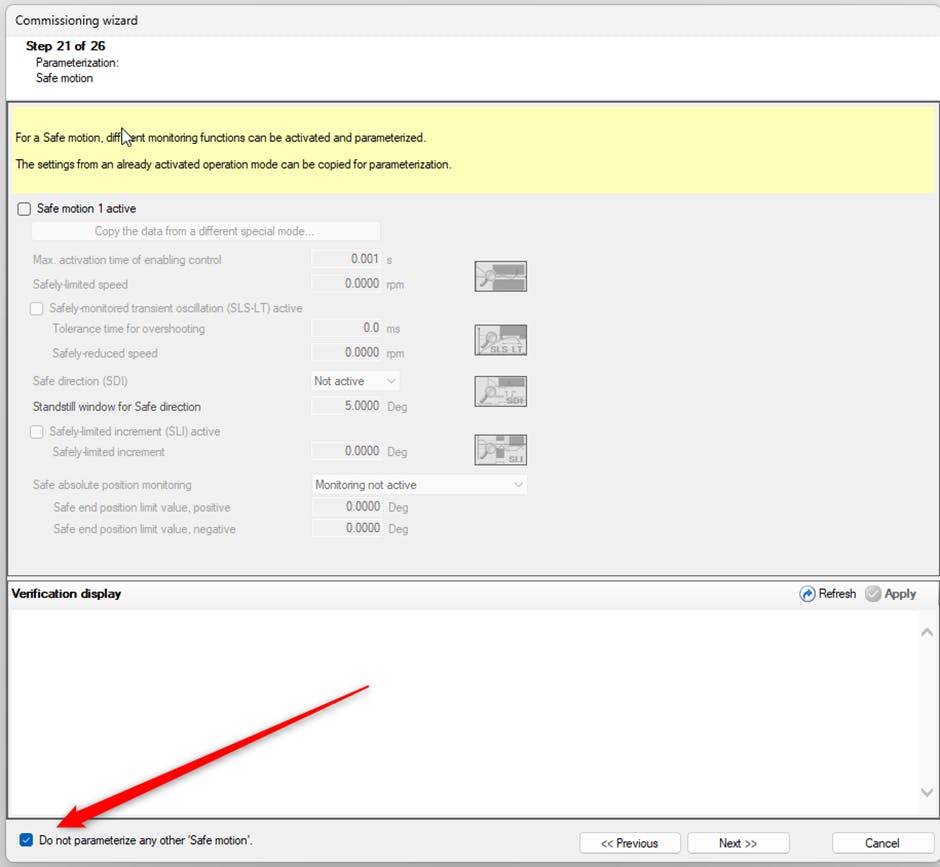940x867 pixels.
Task: Select the Standstill window for Safe direction field
Action: 346,407
